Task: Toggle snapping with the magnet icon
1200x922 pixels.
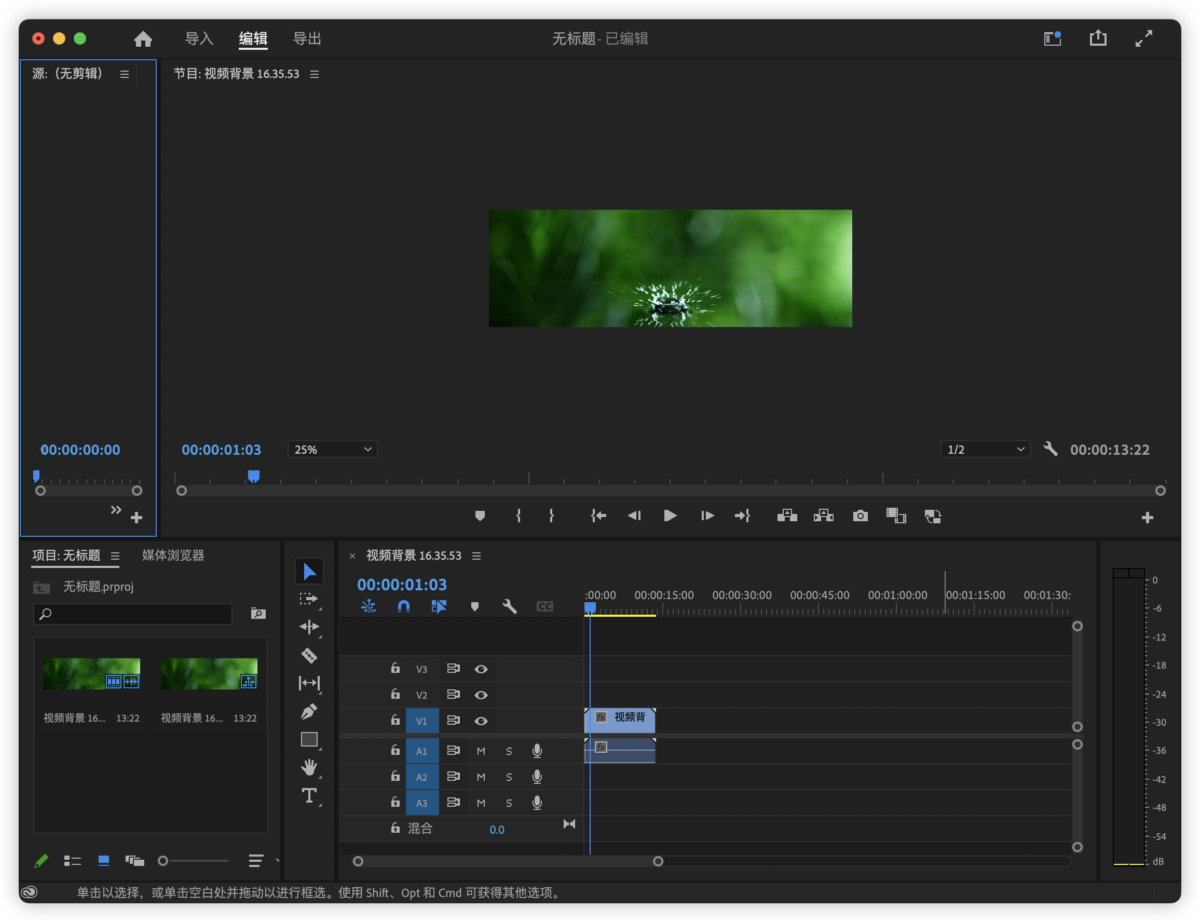Action: tap(403, 606)
